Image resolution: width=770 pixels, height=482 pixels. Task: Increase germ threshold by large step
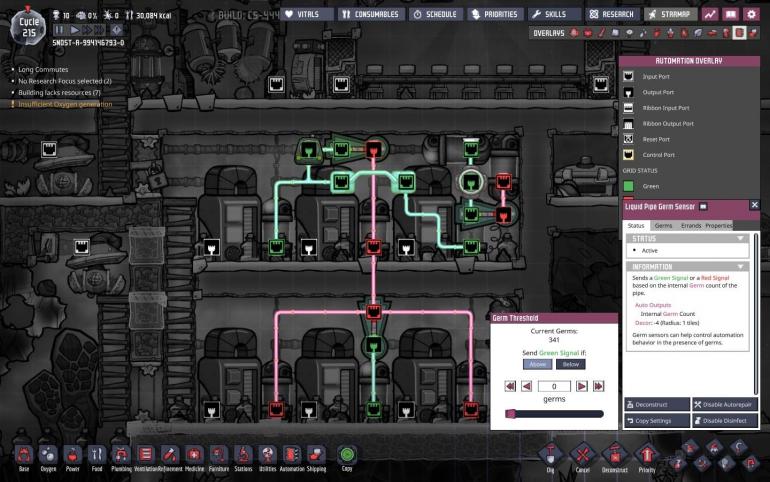point(598,386)
